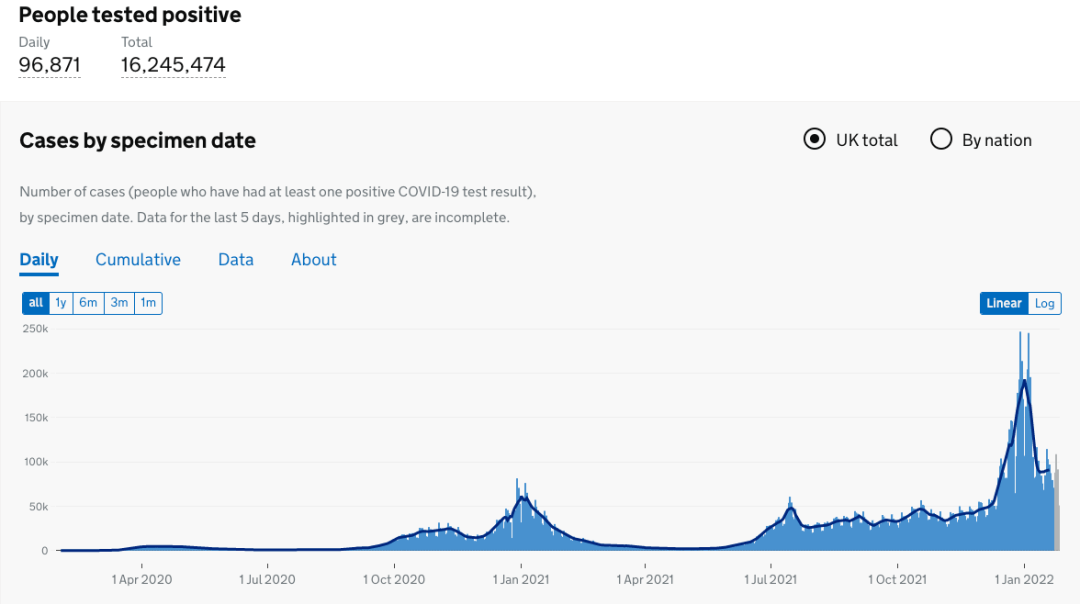The width and height of the screenshot is (1080, 604).
Task: Switch chart to Linear scale
Action: [x=1004, y=304]
